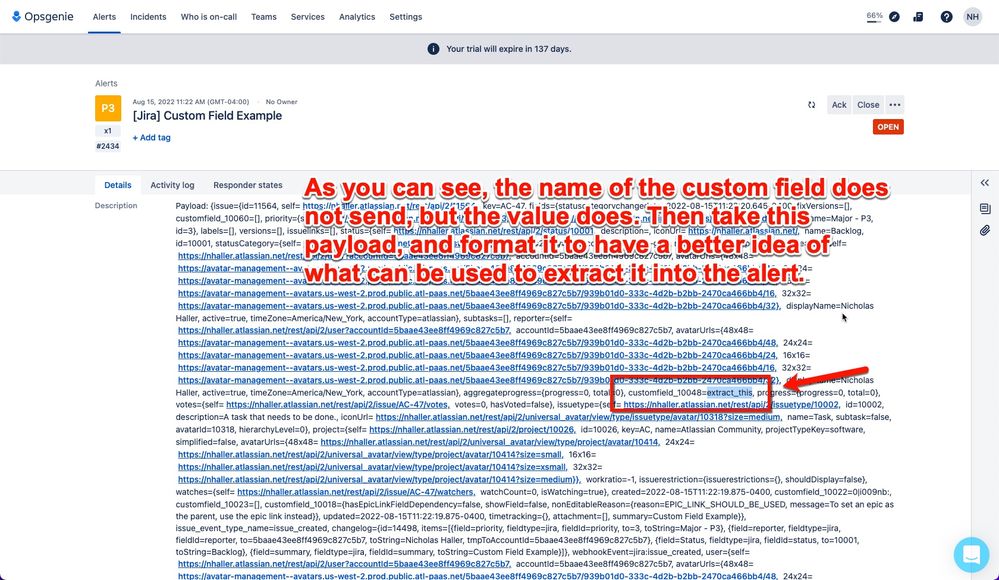Screen dimensions: 999x580
Task: Open the Teams menu item
Action: [x=264, y=17]
